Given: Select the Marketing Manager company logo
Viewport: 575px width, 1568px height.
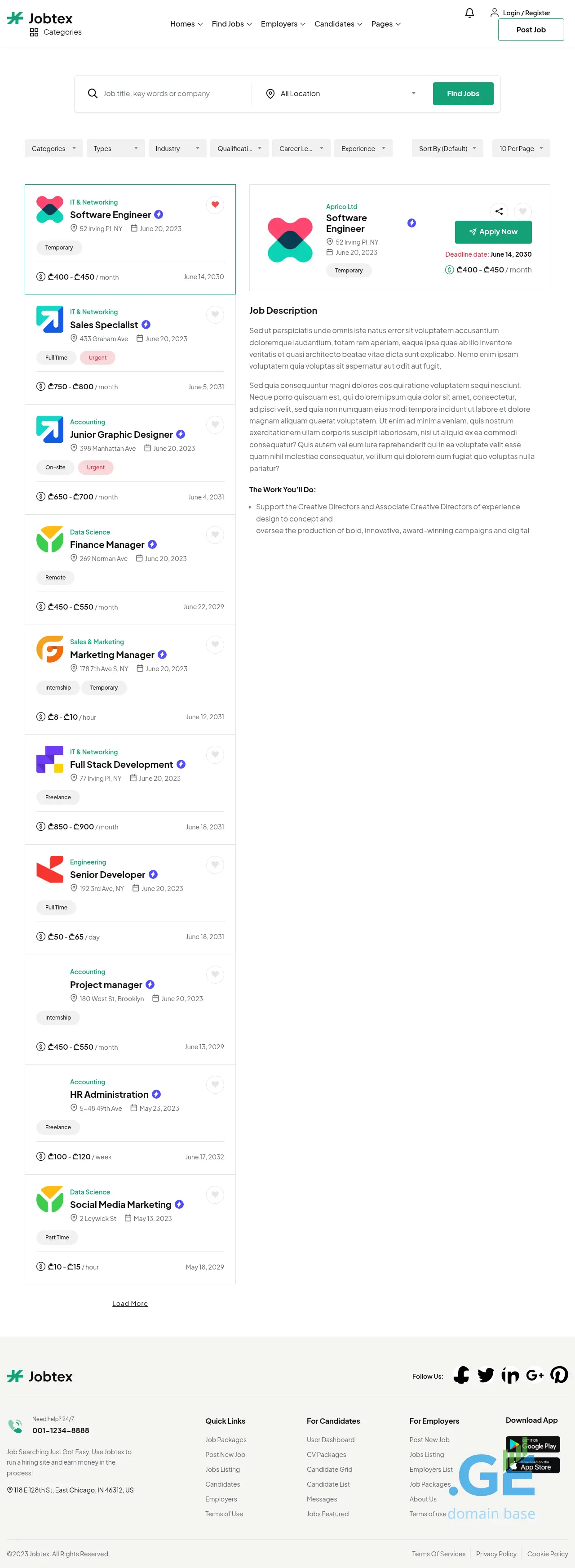Looking at the screenshot, I should click(50, 650).
